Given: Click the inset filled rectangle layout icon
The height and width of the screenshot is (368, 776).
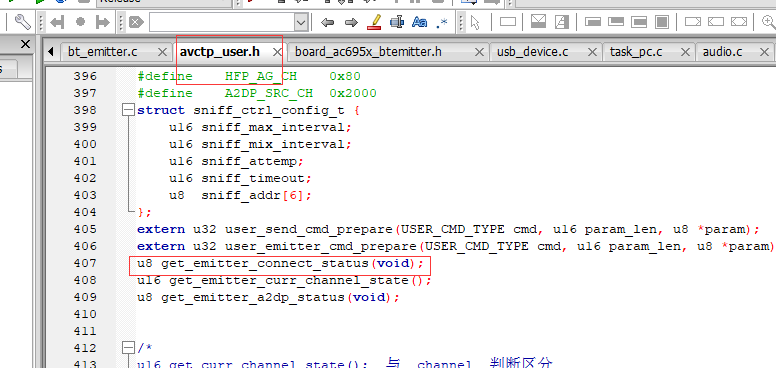Looking at the screenshot, I should point(639,22).
